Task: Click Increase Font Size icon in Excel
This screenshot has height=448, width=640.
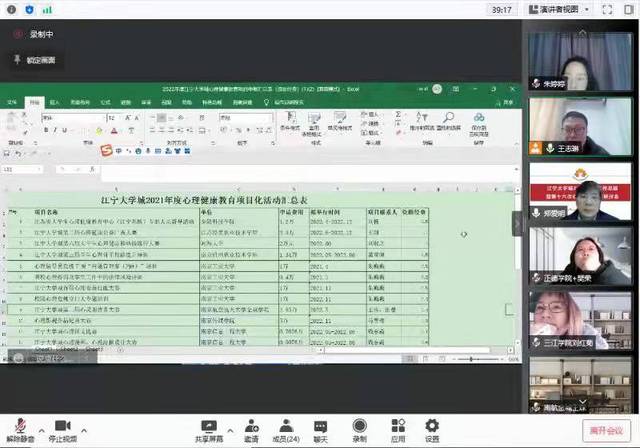Action: point(128,118)
